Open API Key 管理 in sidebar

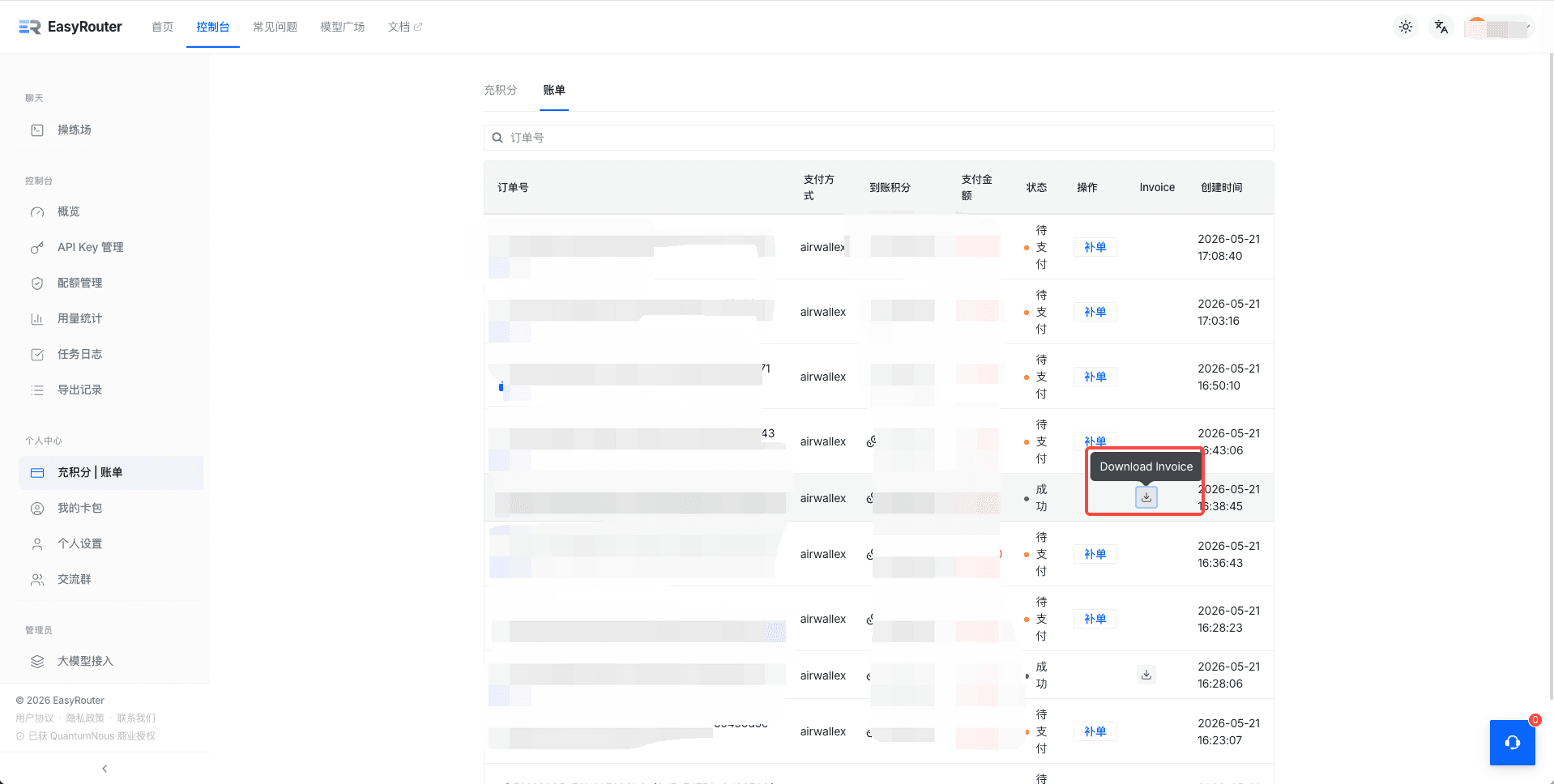(111, 247)
